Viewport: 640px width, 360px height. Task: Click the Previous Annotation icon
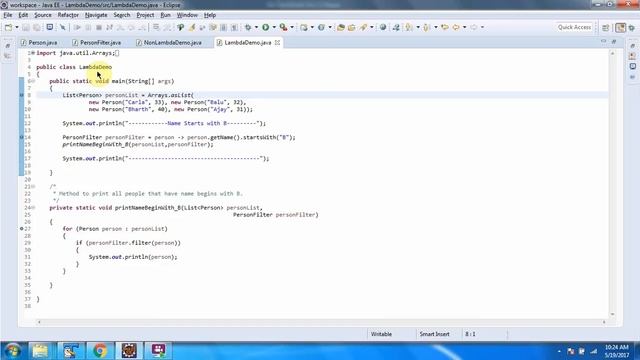(x=427, y=27)
